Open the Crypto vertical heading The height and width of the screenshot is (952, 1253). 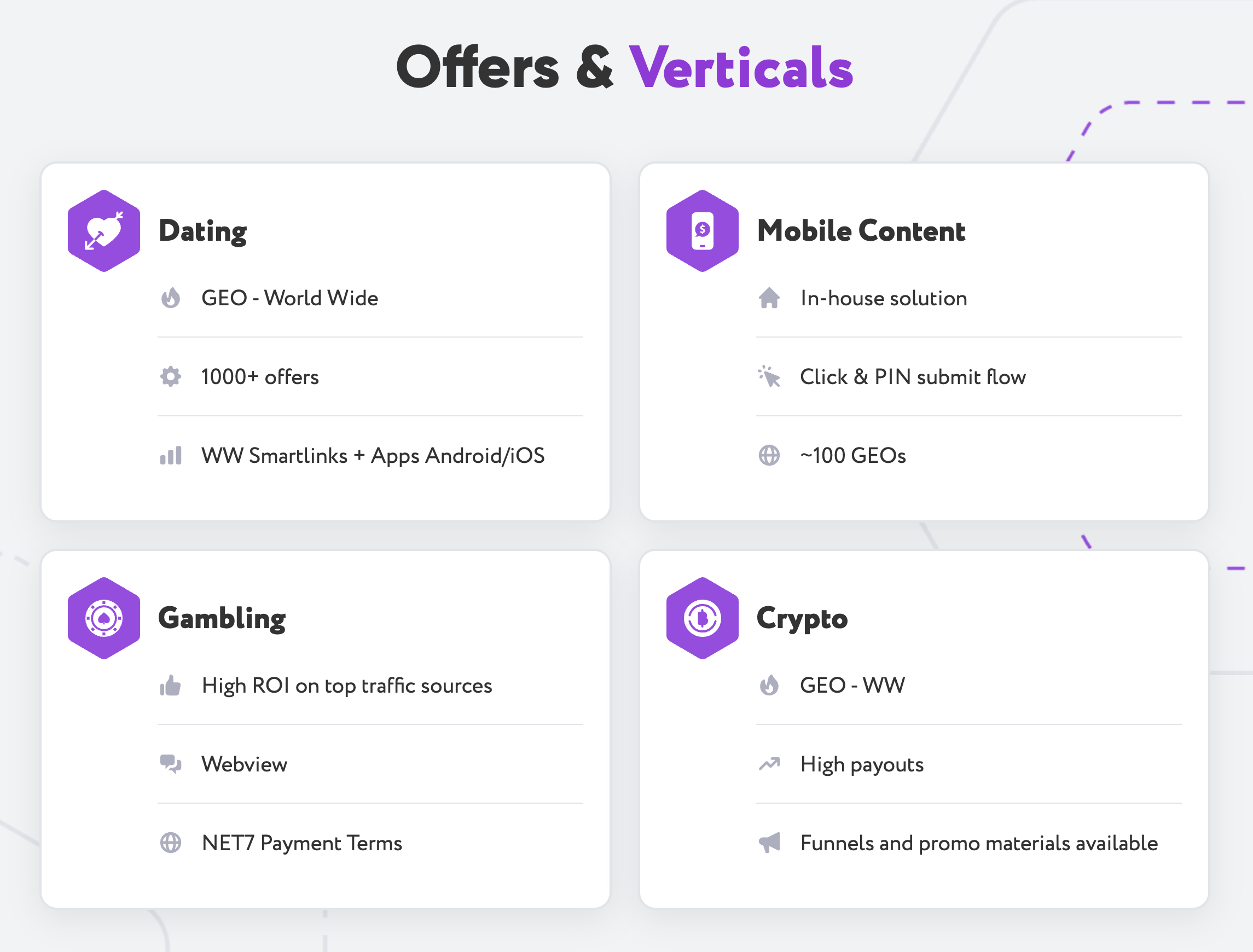pos(803,619)
